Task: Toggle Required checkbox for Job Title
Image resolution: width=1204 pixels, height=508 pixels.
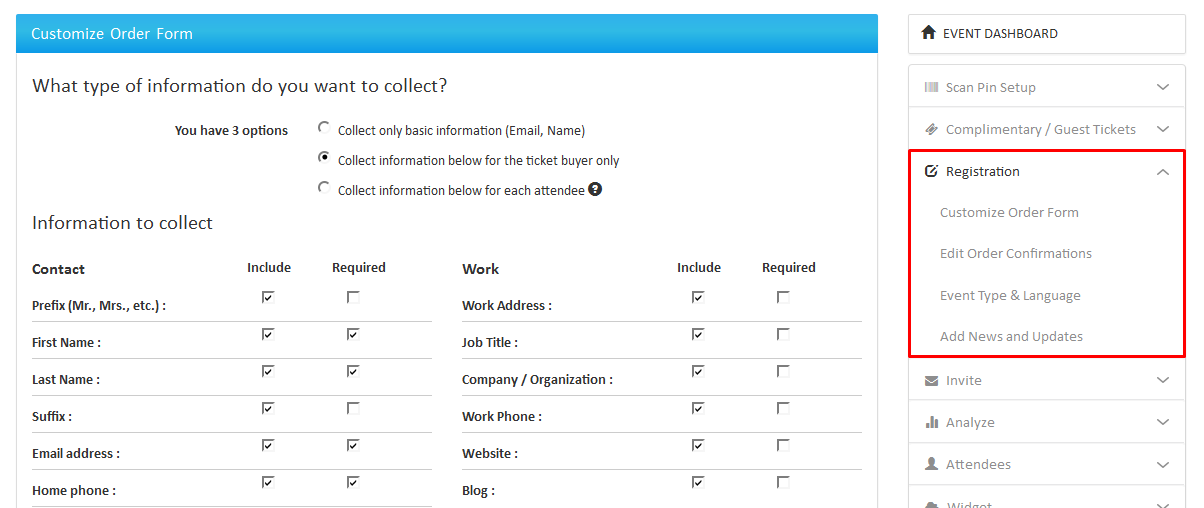Action: [783, 334]
